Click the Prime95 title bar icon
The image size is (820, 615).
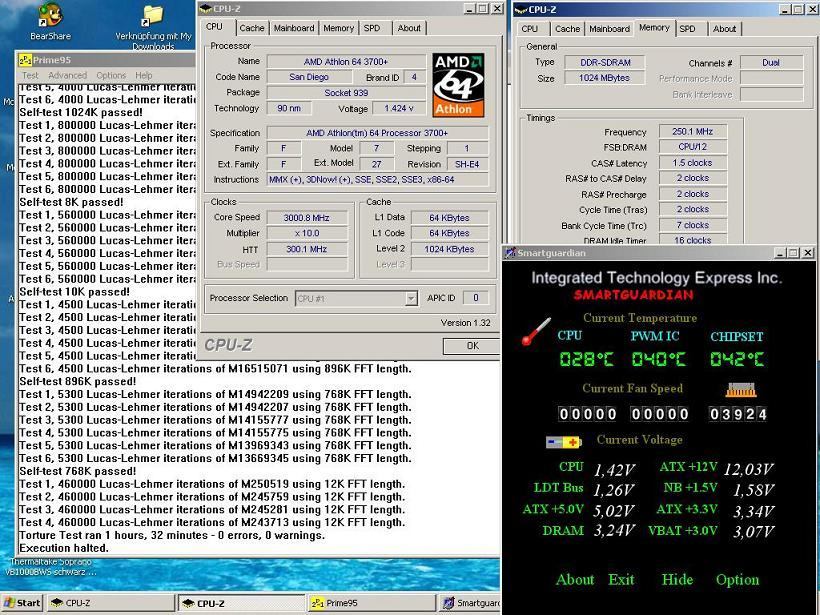(x=25, y=60)
